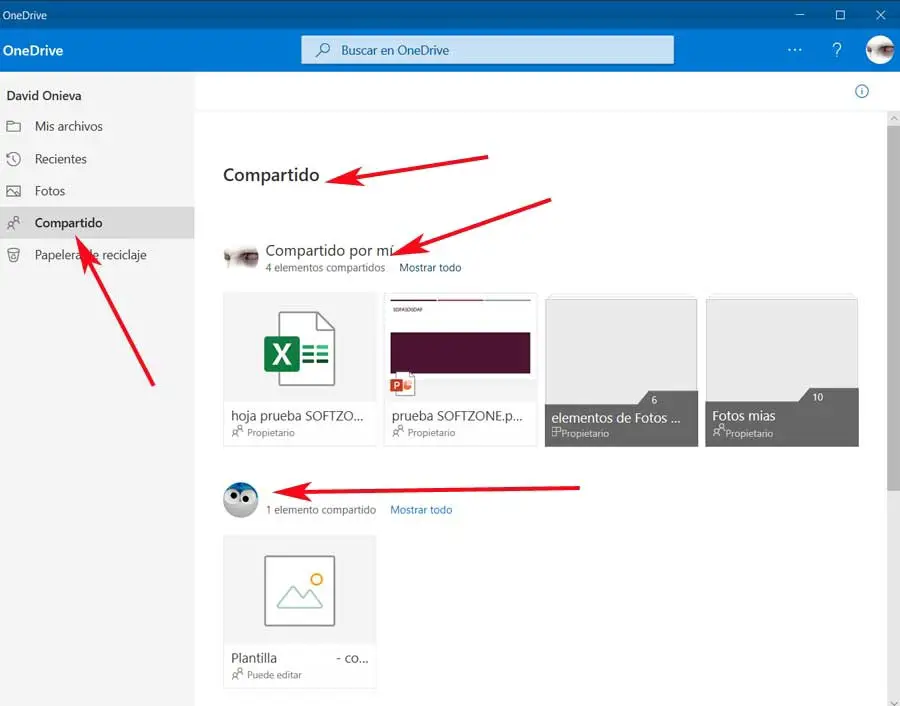
Task: Open the three-dots more options menu
Action: [795, 50]
